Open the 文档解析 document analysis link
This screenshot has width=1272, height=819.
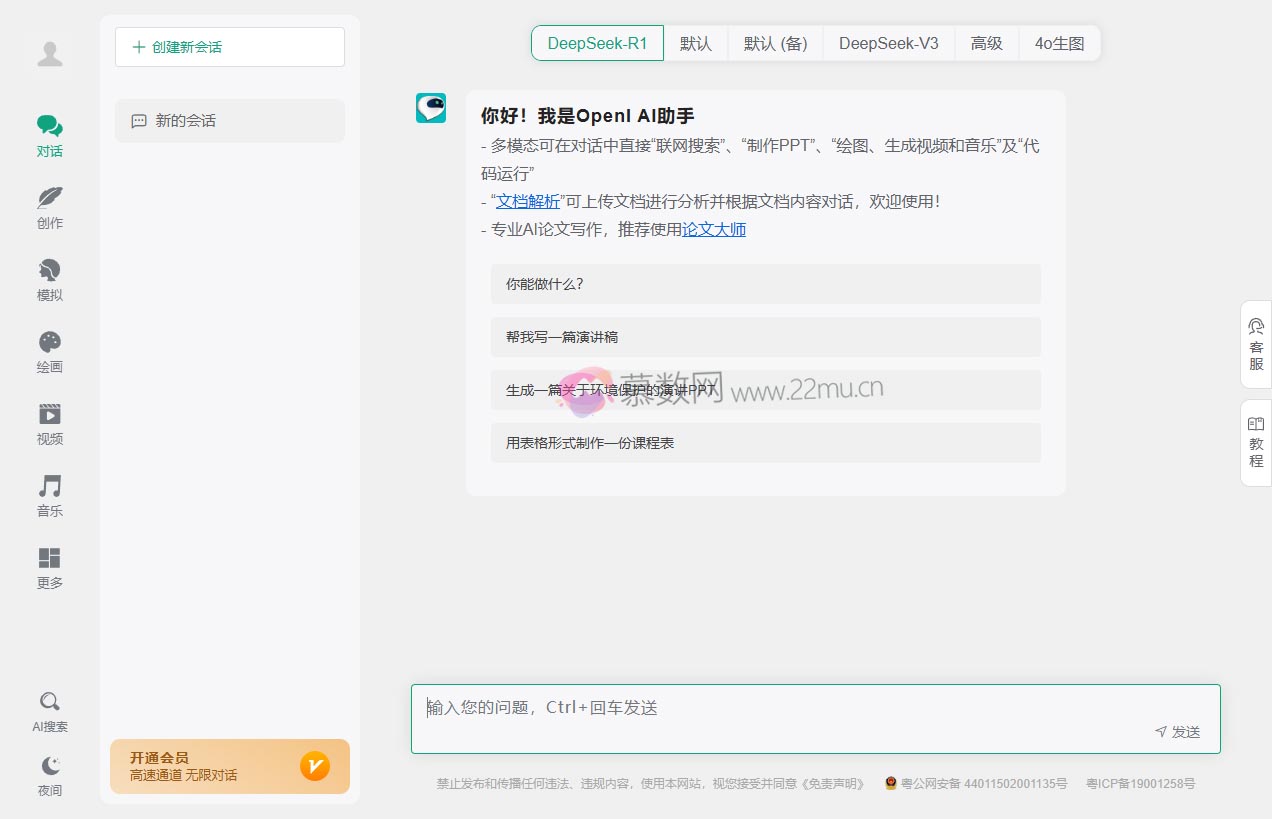click(528, 201)
